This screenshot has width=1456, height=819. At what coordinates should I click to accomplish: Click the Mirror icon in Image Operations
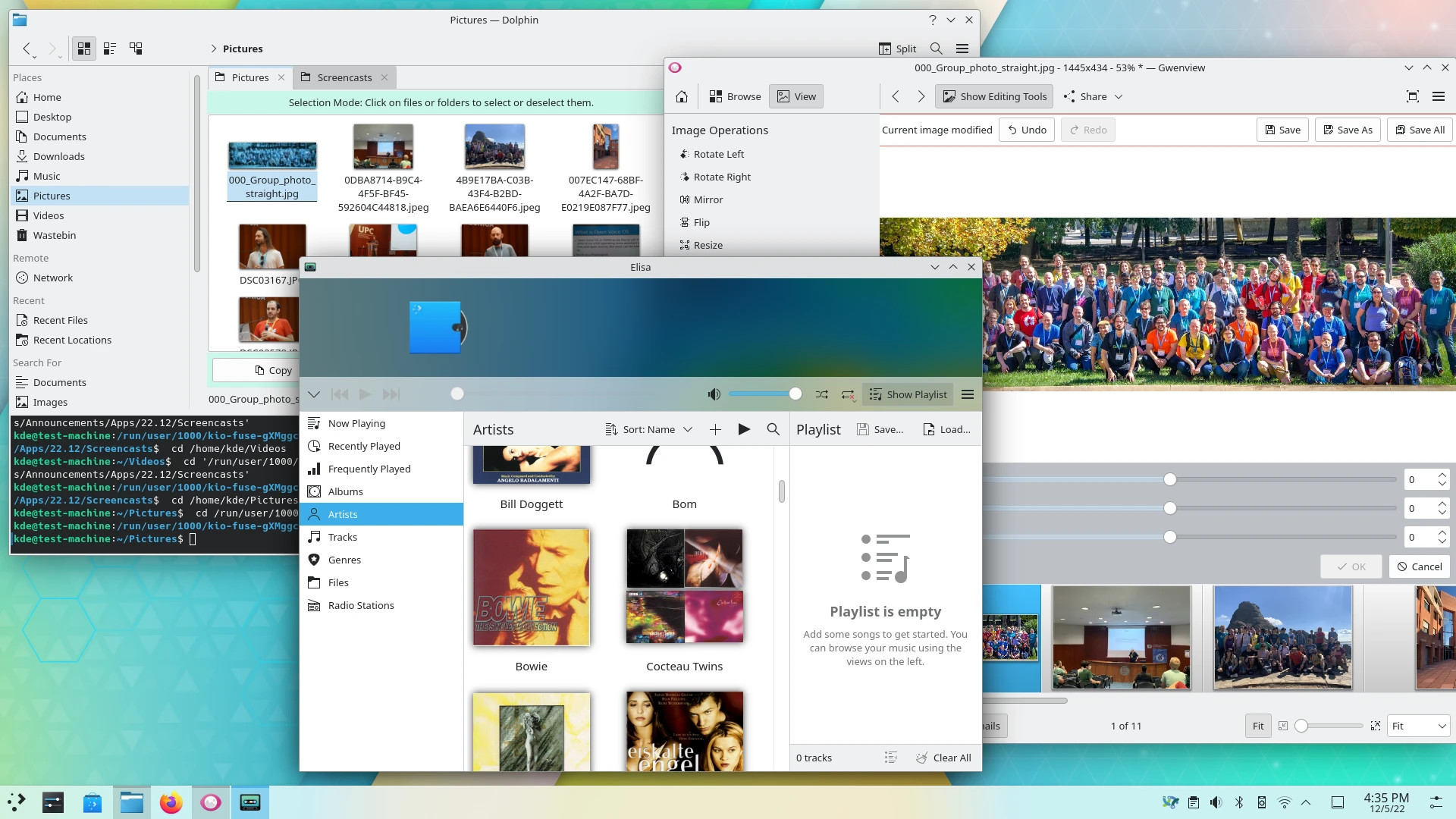(x=684, y=199)
